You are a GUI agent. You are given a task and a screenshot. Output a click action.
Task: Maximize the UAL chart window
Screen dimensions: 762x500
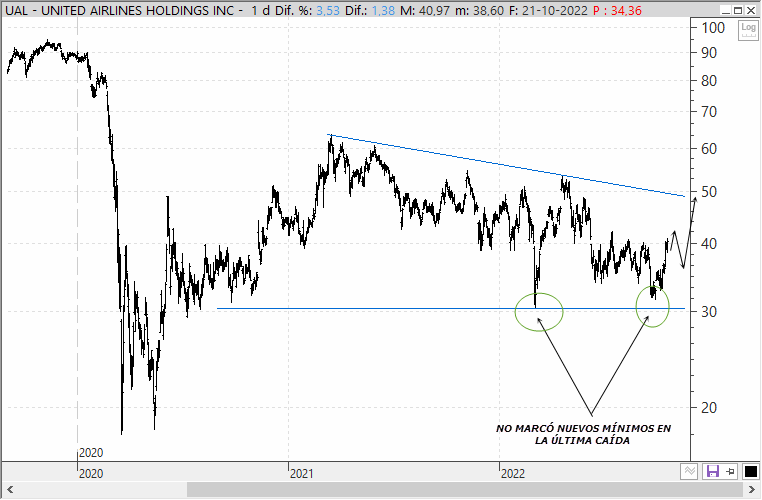pyautogui.click(x=738, y=10)
